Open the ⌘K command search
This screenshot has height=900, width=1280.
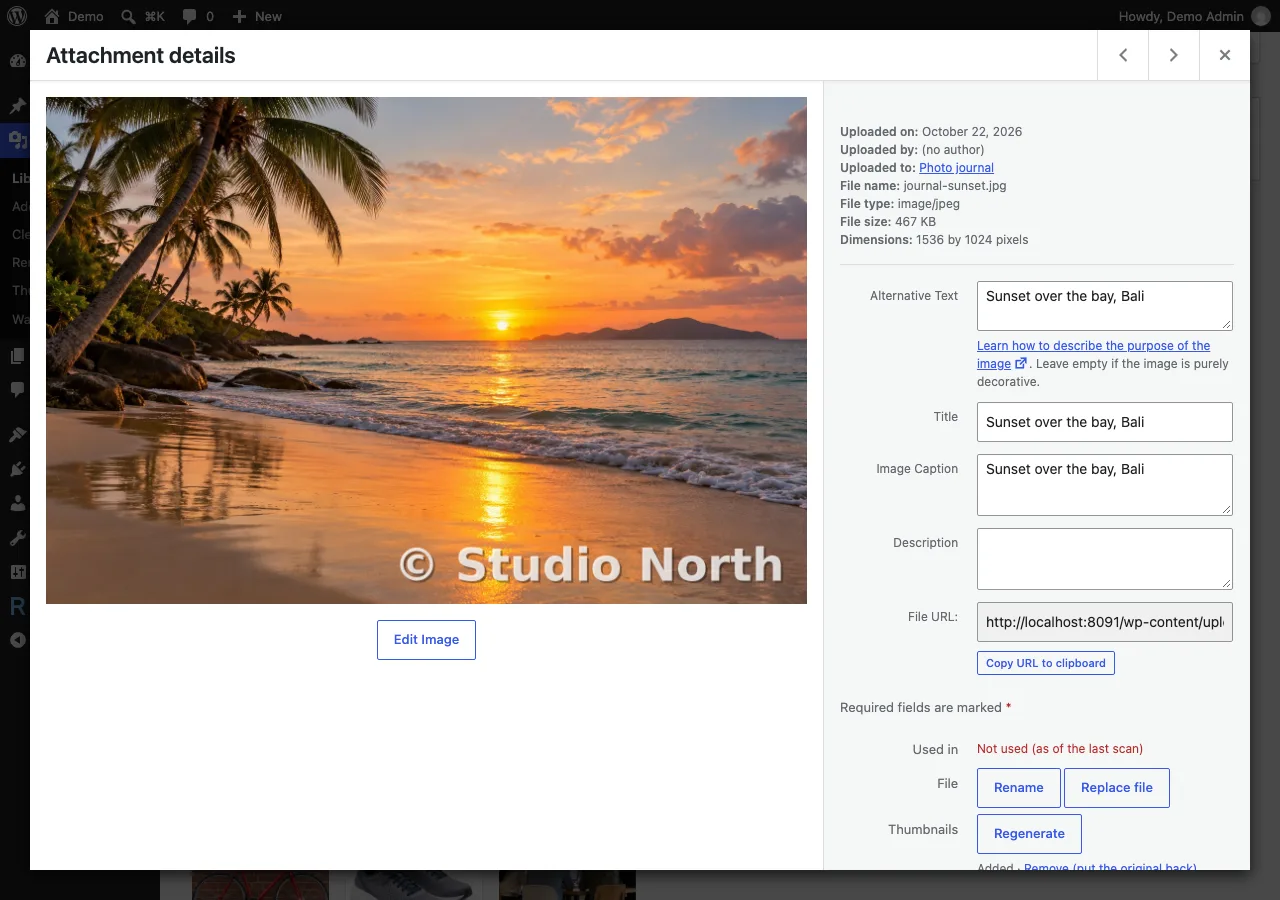click(143, 16)
